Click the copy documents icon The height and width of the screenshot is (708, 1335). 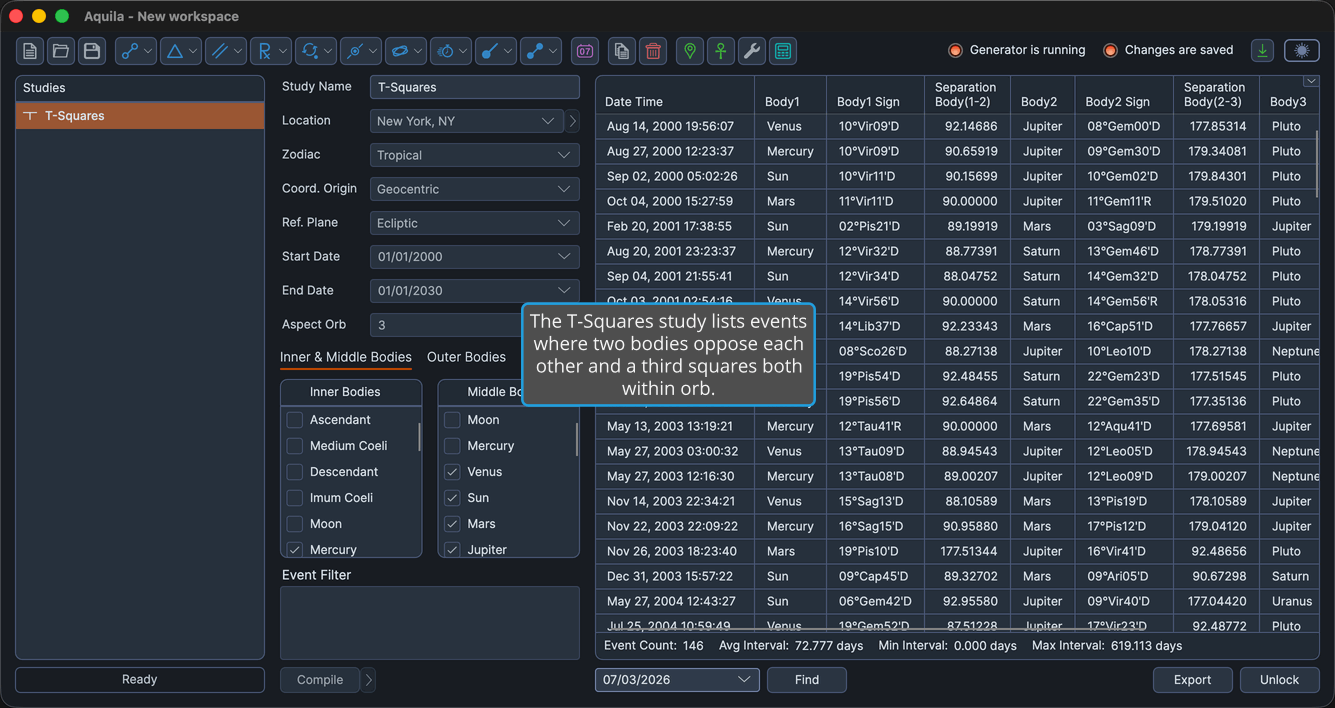point(622,51)
